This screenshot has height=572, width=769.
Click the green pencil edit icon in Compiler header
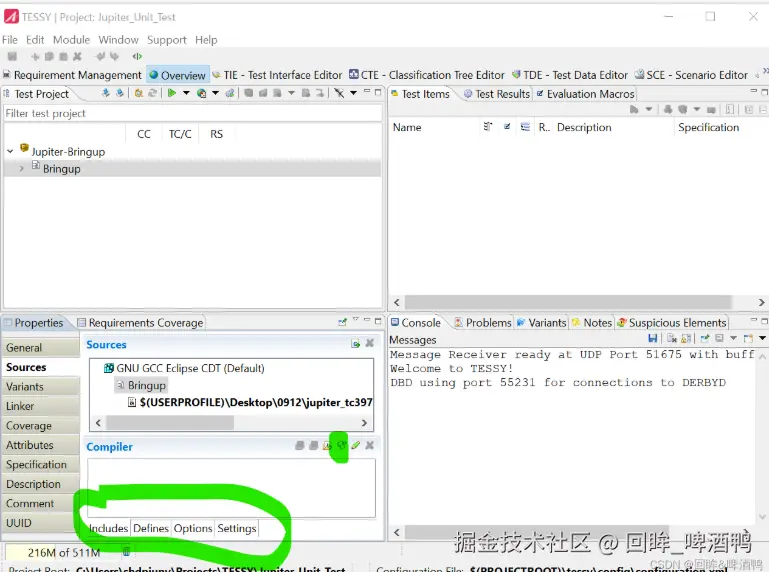[356, 445]
